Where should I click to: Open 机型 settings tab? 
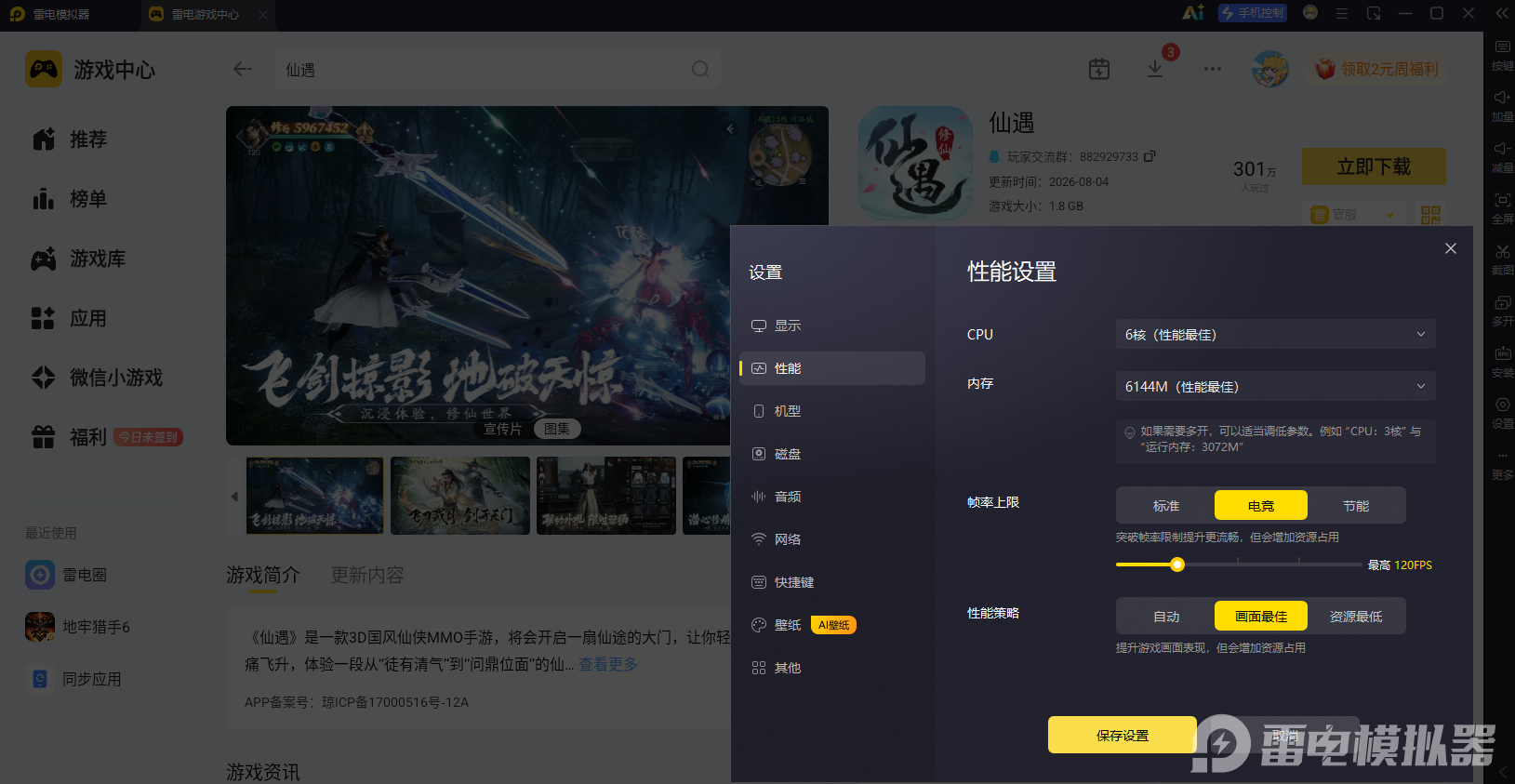[x=831, y=411]
